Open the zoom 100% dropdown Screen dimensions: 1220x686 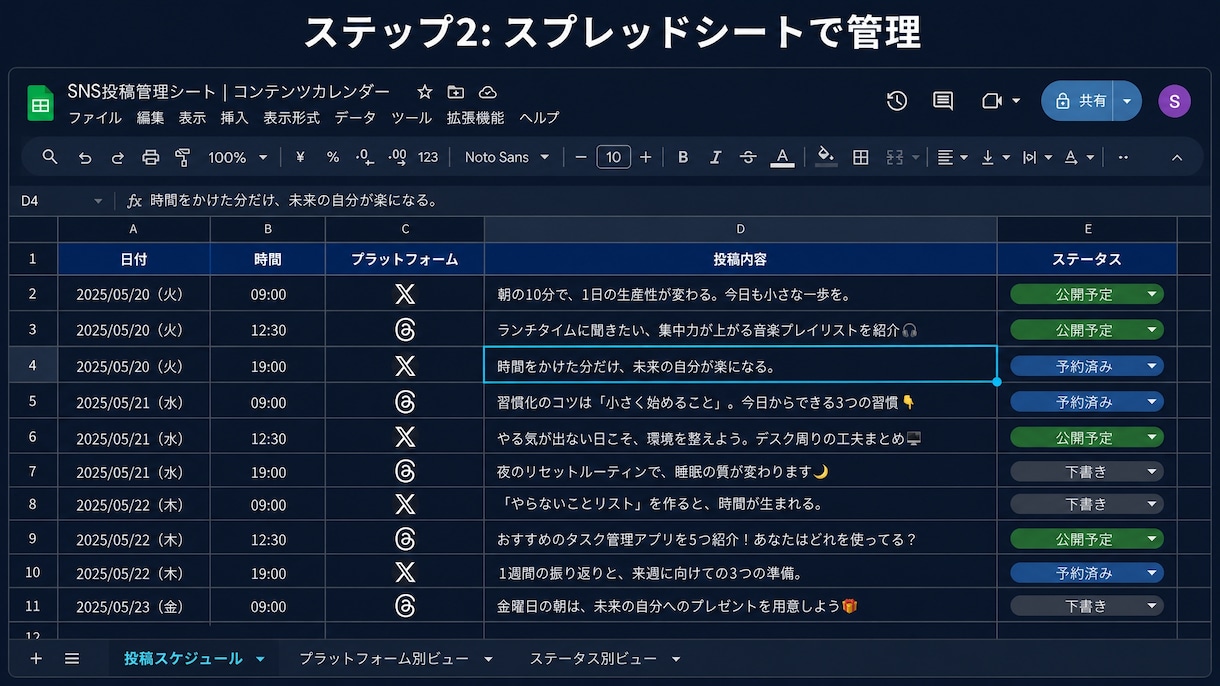pos(237,157)
